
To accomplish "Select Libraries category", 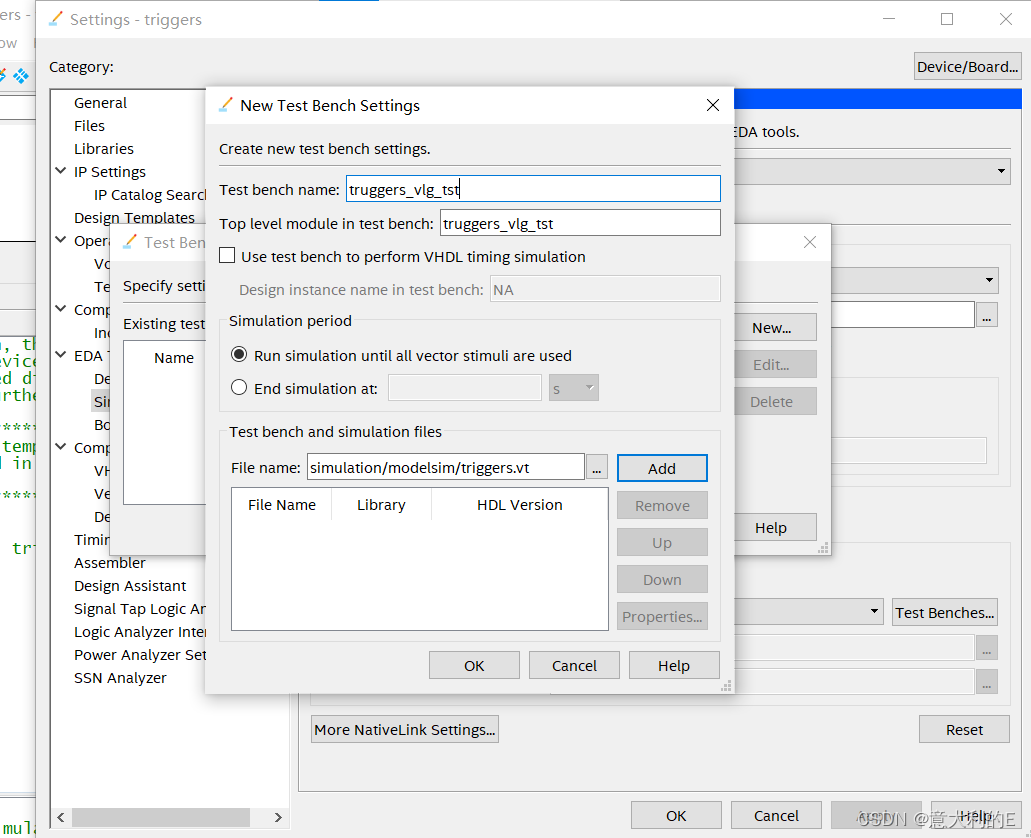I will tap(104, 149).
